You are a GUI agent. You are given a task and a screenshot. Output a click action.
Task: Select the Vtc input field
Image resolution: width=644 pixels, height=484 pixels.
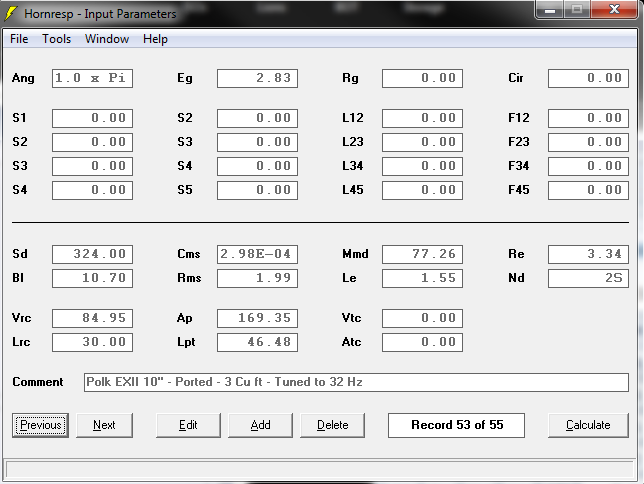click(x=422, y=318)
